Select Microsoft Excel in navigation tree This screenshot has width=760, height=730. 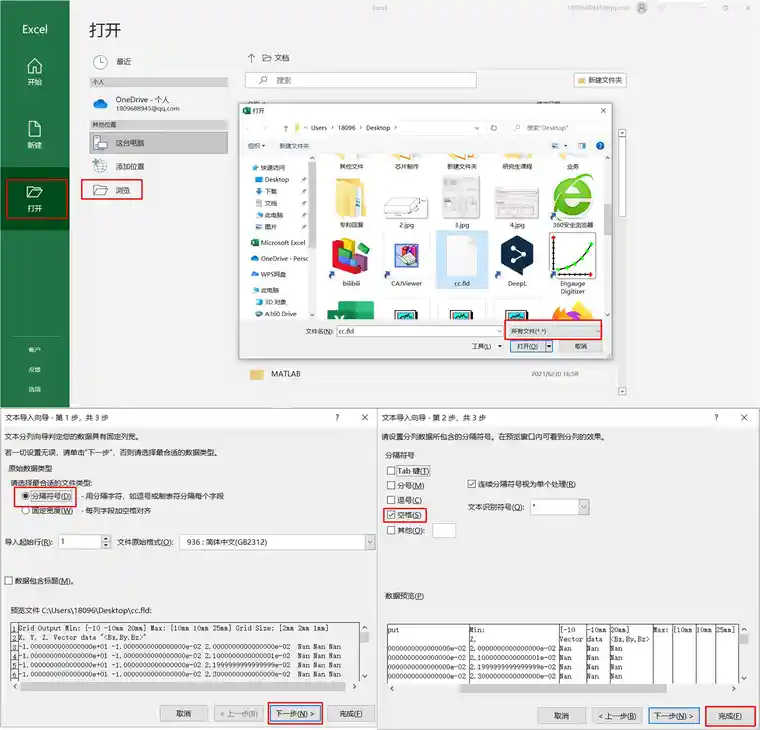point(278,242)
